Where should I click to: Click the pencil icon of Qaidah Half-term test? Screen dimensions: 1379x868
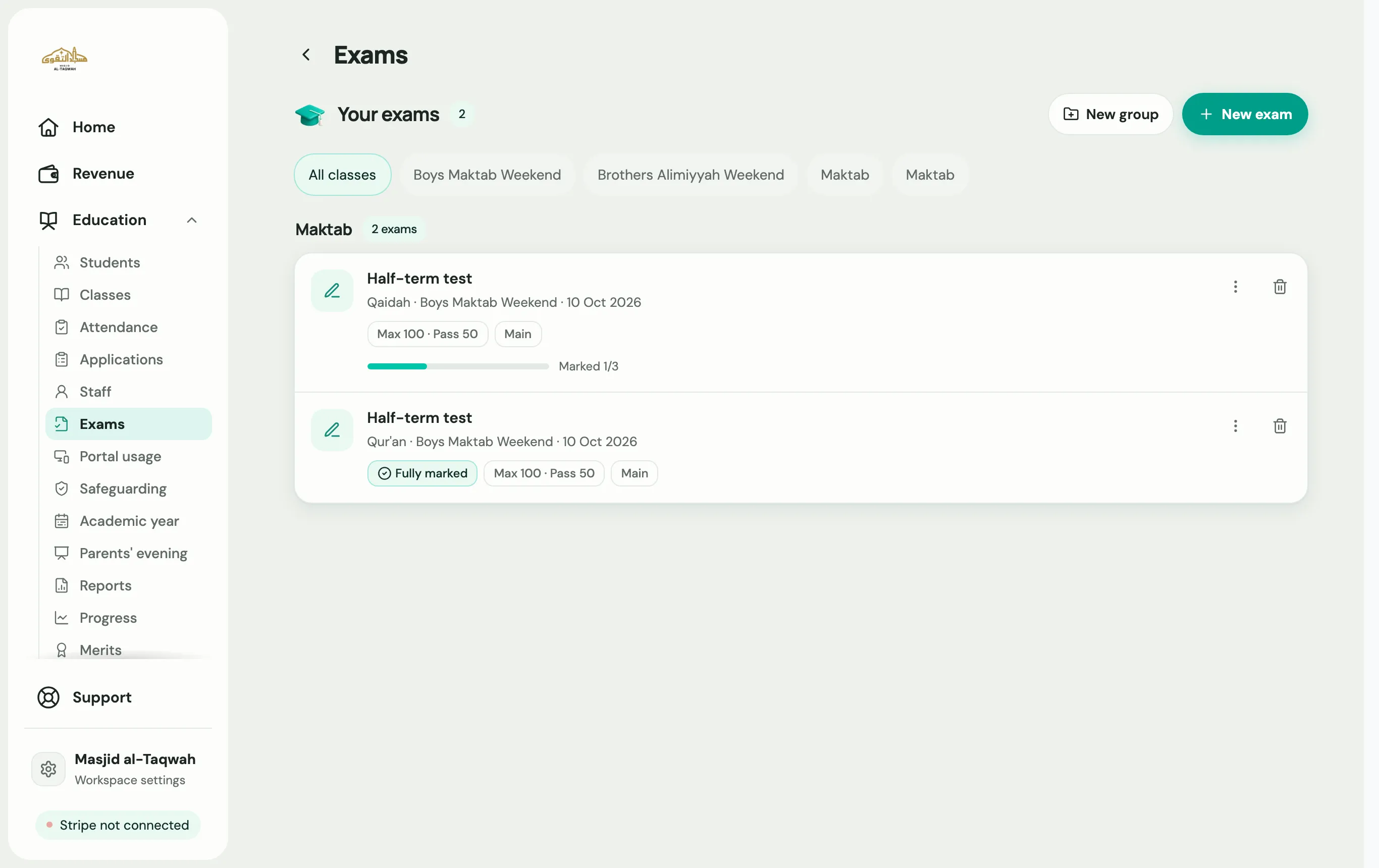(332, 291)
